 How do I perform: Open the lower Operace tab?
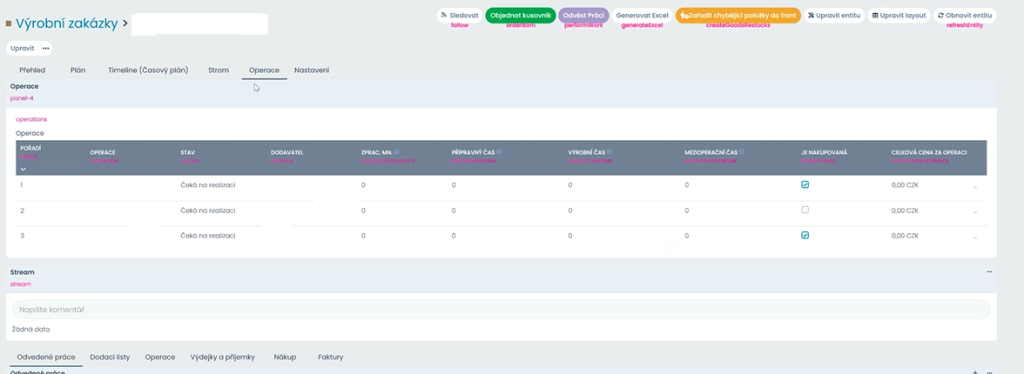(x=160, y=357)
